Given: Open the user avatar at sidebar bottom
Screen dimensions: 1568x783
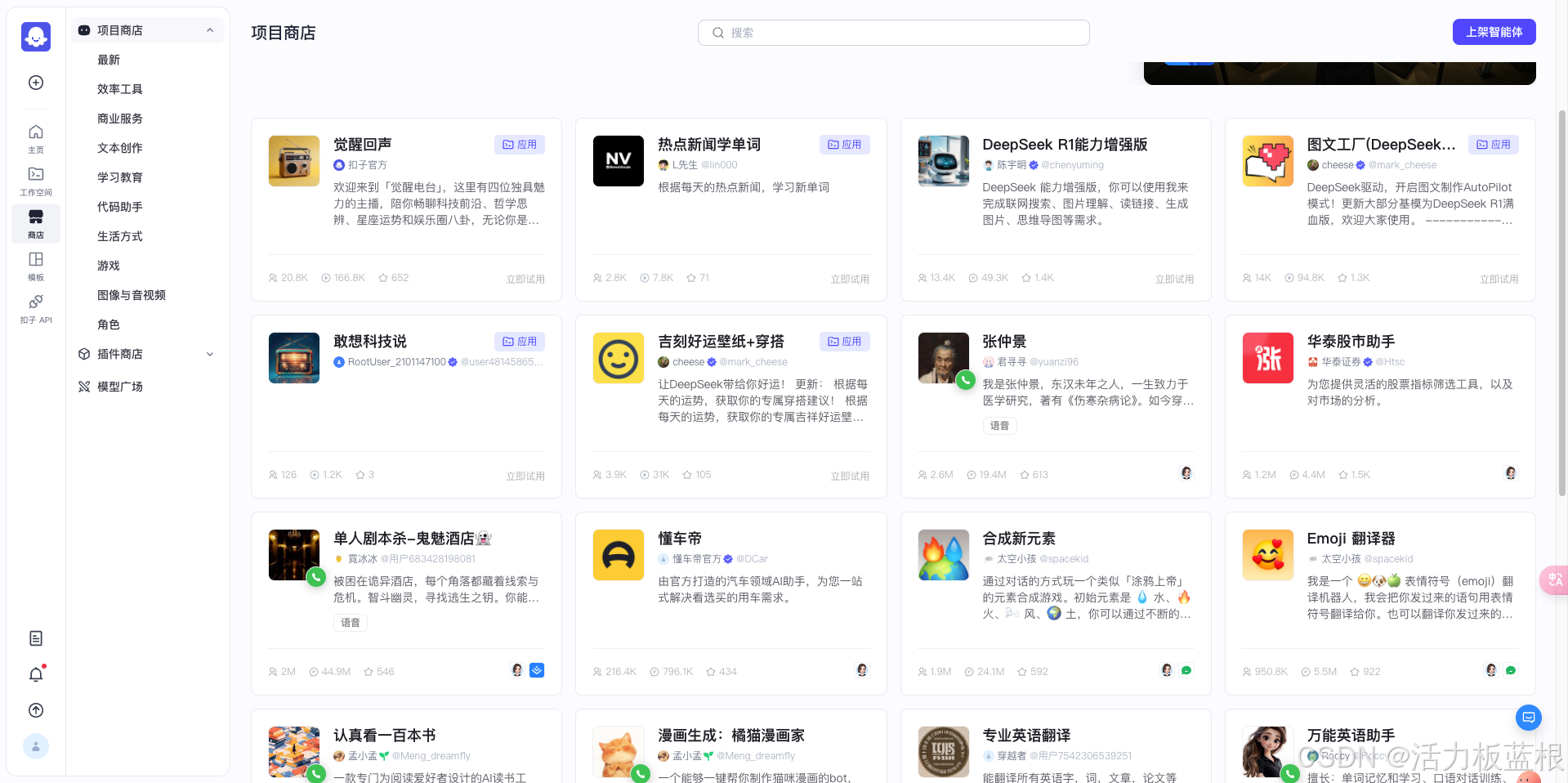Looking at the screenshot, I should pyautogui.click(x=36, y=746).
